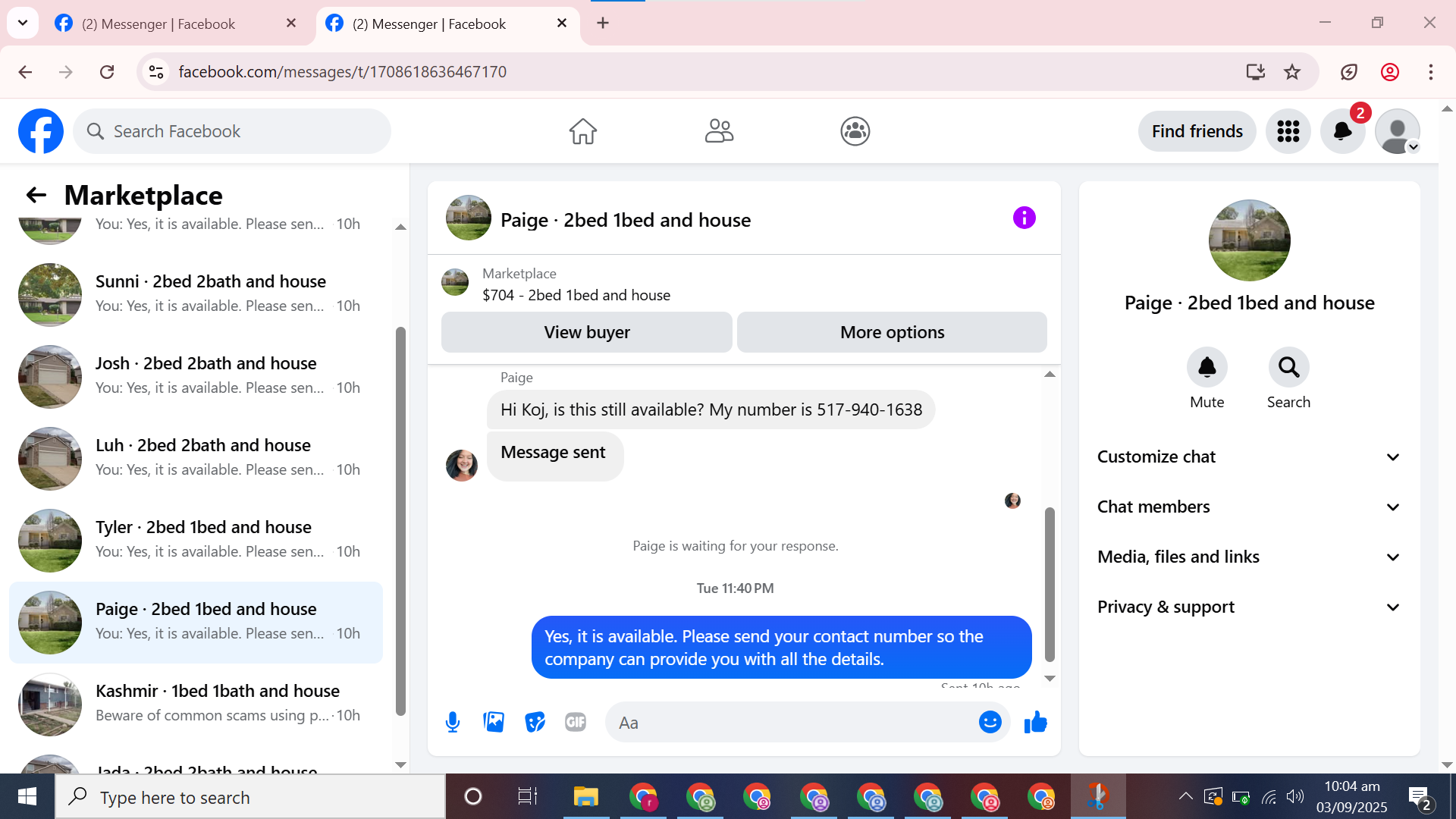Choose a sticker icon
Viewport: 1456px width, 819px height.
pos(535,723)
